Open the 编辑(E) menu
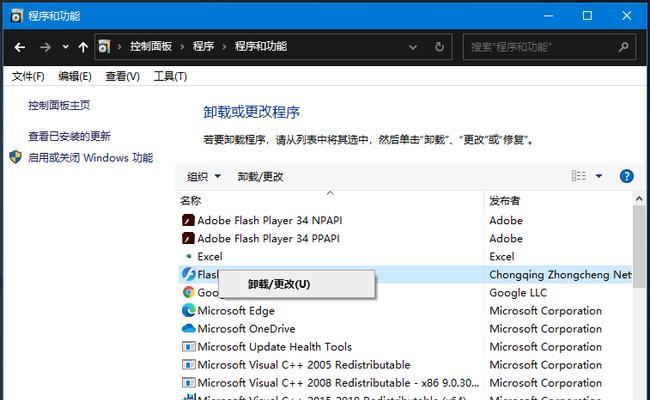 tap(75, 76)
